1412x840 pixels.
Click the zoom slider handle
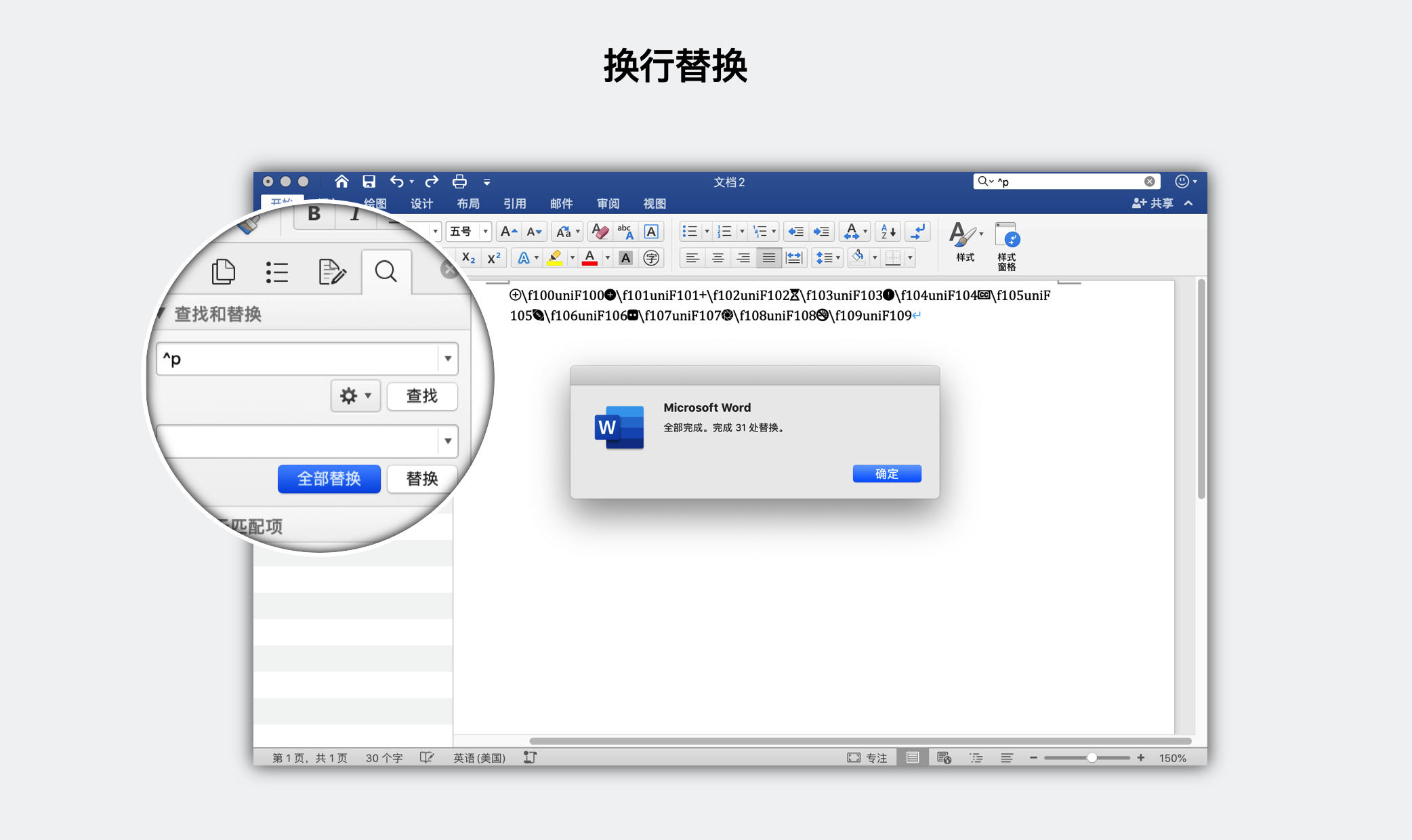tap(1092, 758)
